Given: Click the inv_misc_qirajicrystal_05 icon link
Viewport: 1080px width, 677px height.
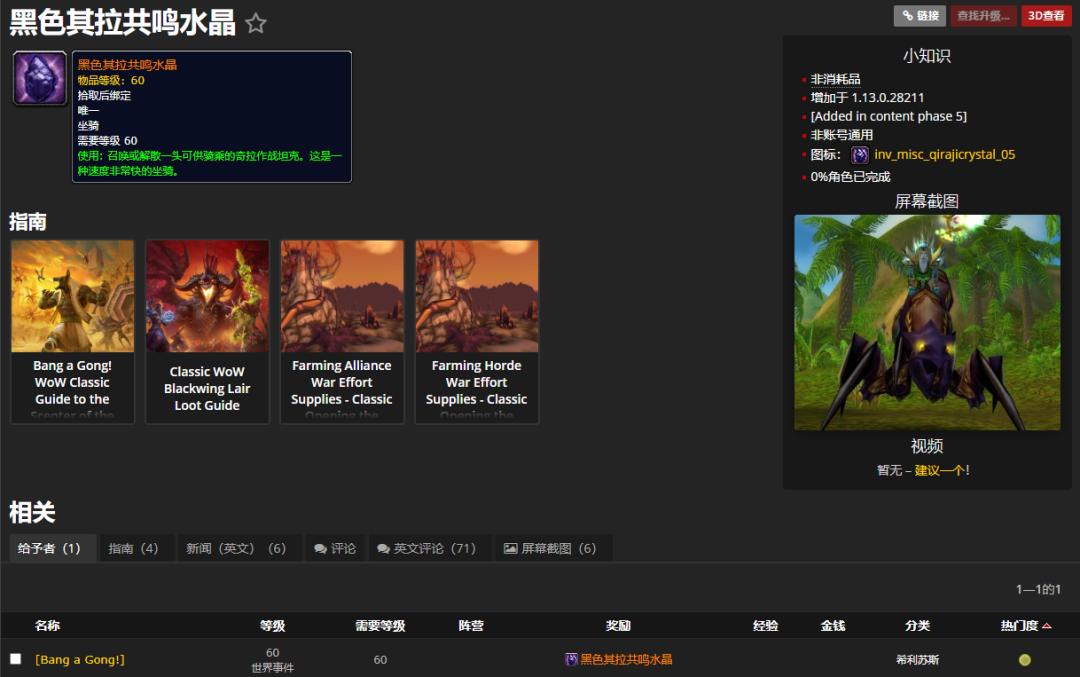Looking at the screenshot, I should (x=944, y=155).
